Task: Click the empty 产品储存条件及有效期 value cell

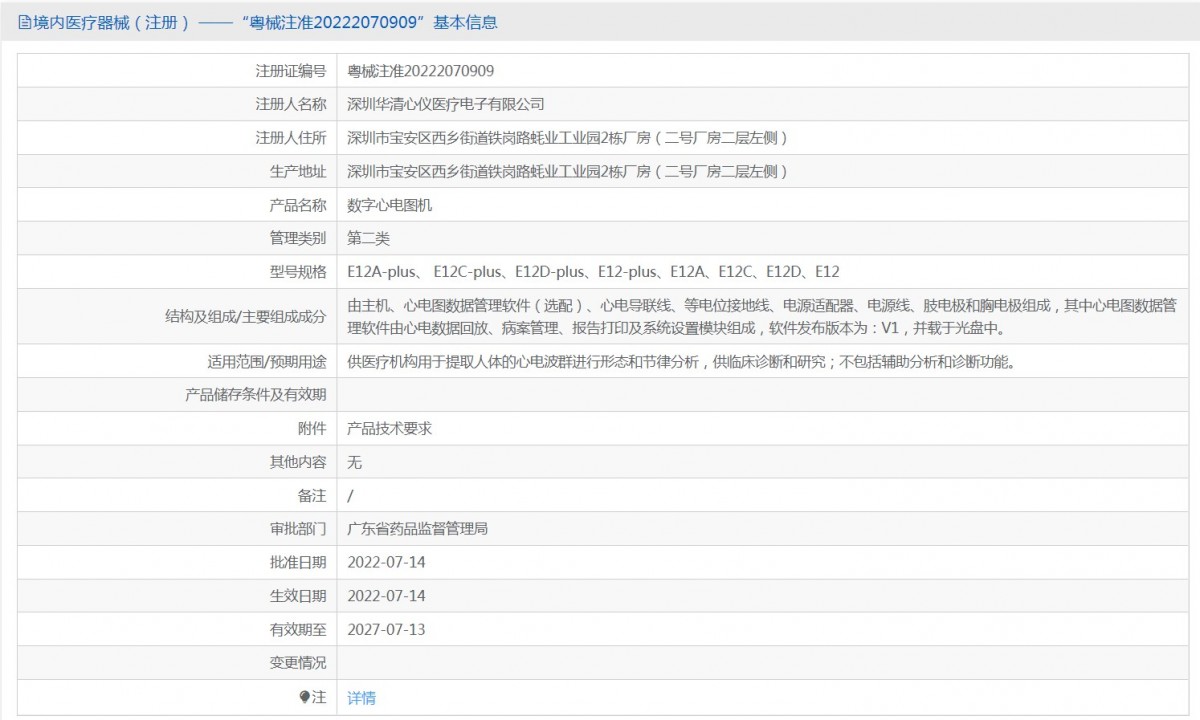Action: [x=762, y=395]
